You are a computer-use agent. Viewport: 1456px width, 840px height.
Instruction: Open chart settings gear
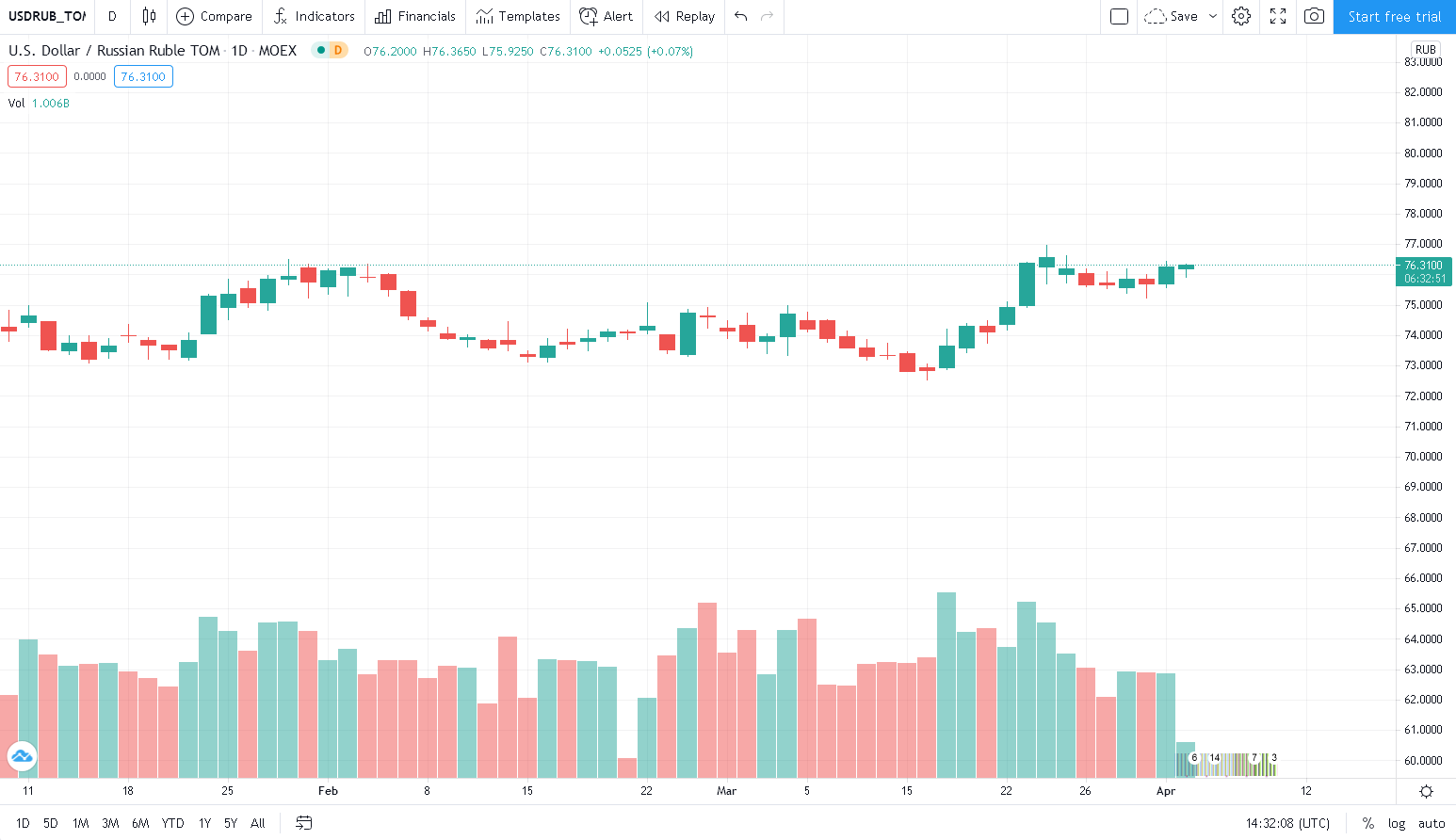[x=1241, y=16]
